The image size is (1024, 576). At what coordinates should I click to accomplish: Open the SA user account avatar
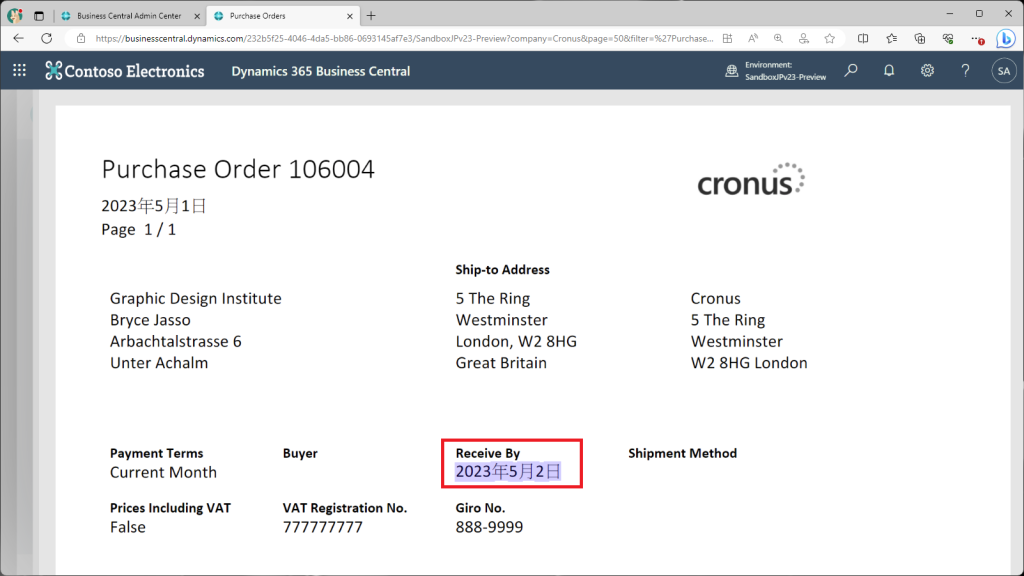[1004, 71]
